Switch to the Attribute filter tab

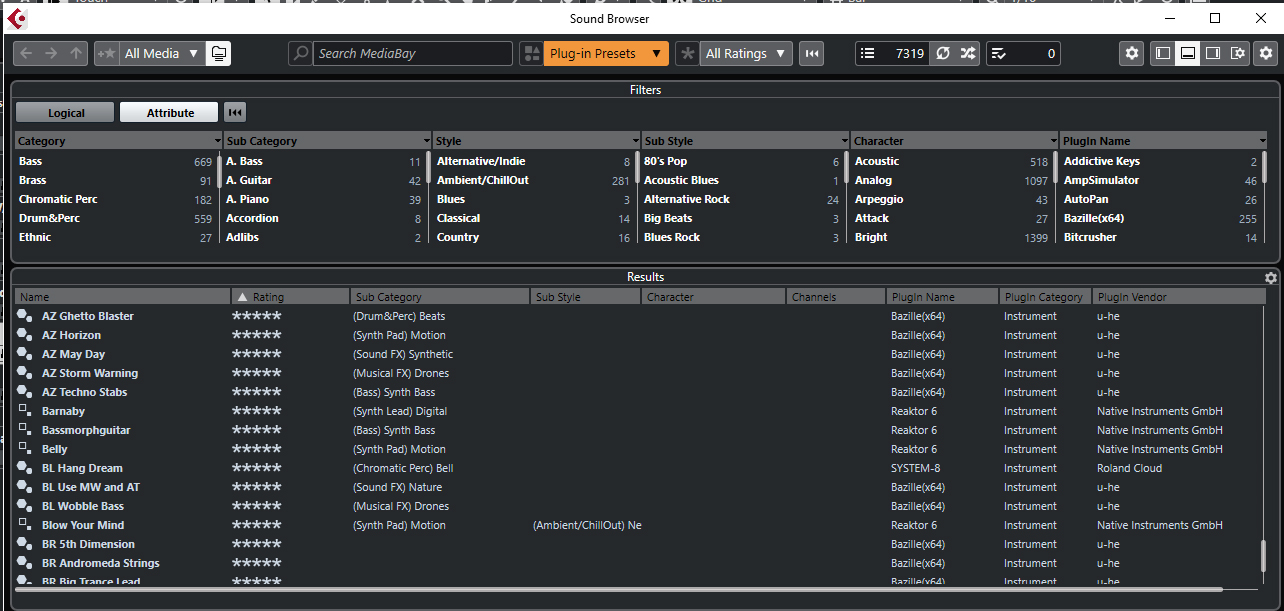(x=170, y=113)
